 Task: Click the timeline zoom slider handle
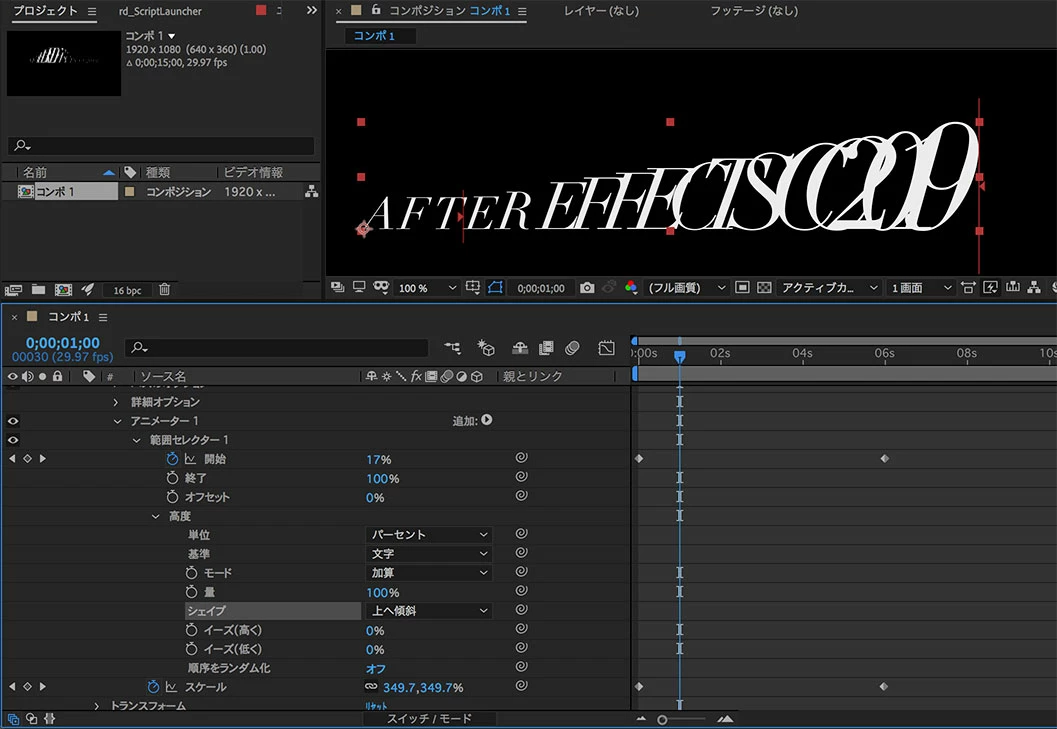coord(662,720)
